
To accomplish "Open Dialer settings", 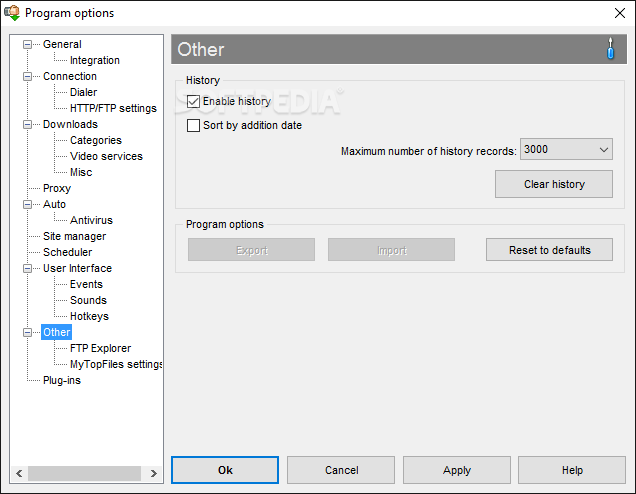I will click(x=84, y=92).
